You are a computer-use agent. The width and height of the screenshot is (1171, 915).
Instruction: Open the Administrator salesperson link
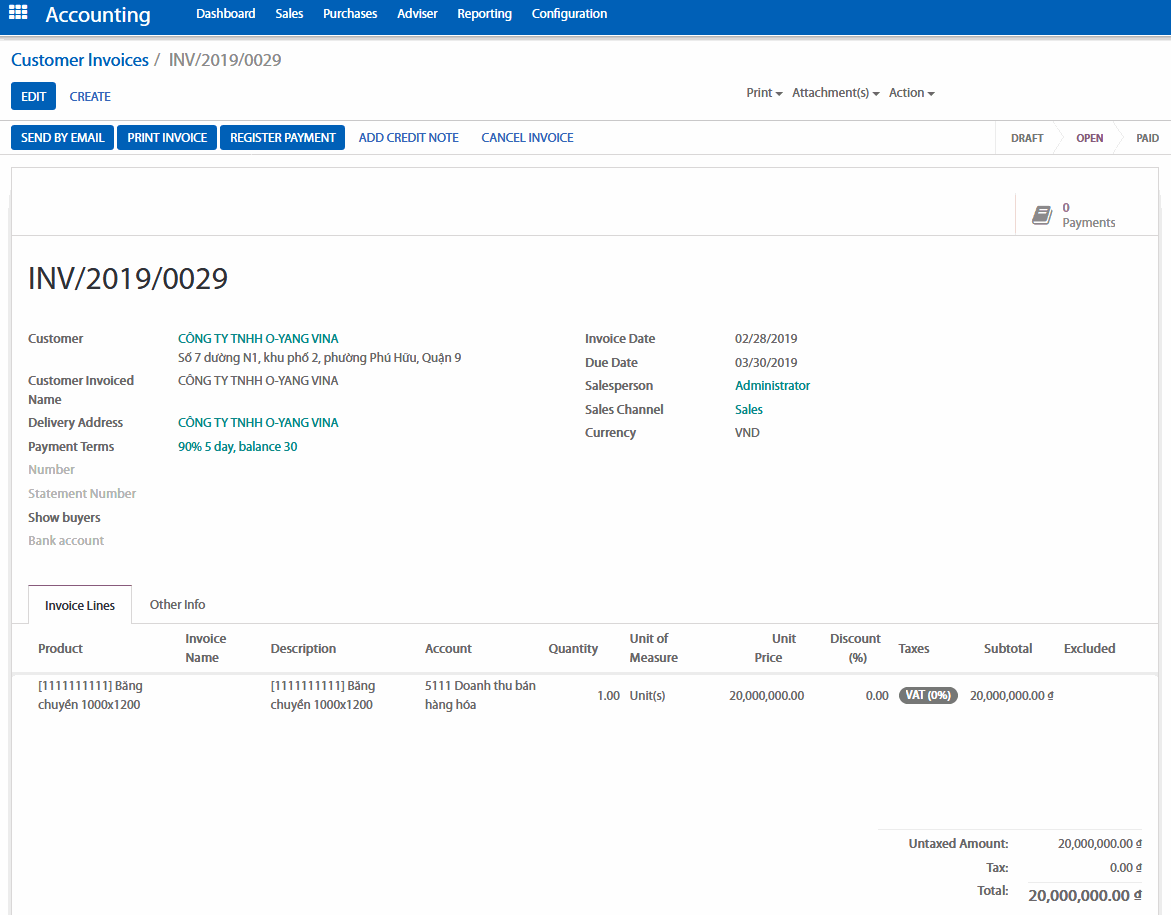(772, 386)
